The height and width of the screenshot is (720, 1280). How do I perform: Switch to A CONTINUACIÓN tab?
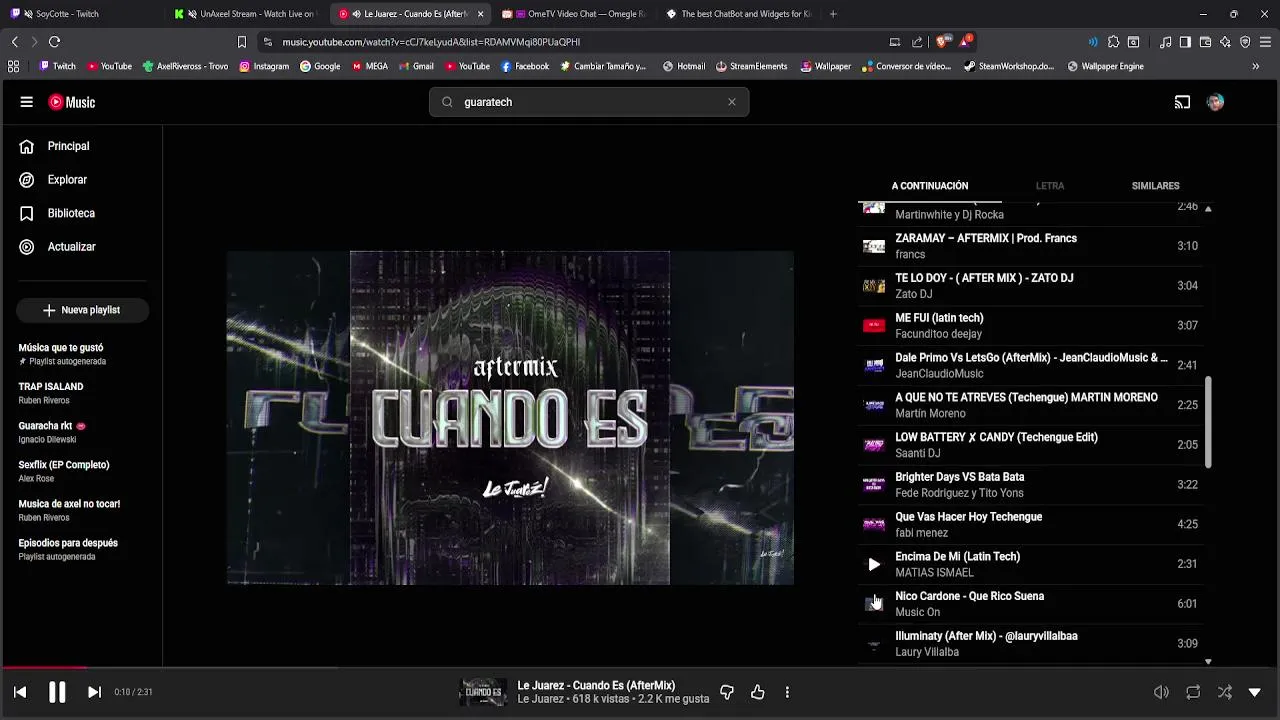(x=930, y=186)
